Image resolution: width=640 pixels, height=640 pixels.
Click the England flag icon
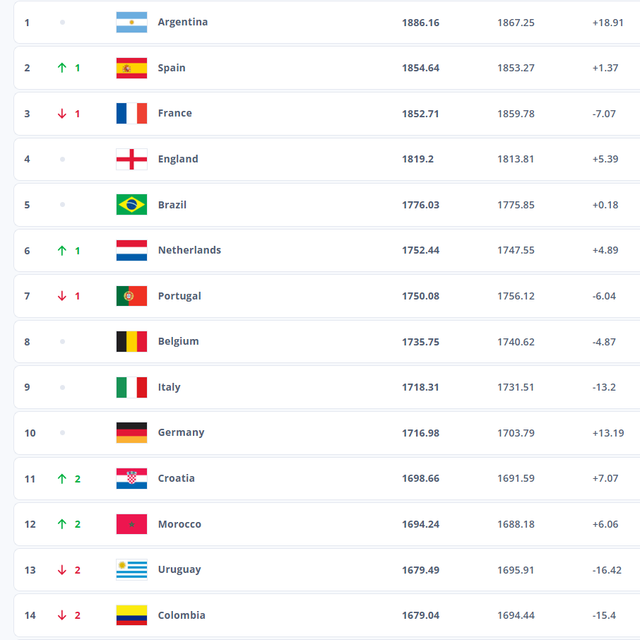[131, 159]
